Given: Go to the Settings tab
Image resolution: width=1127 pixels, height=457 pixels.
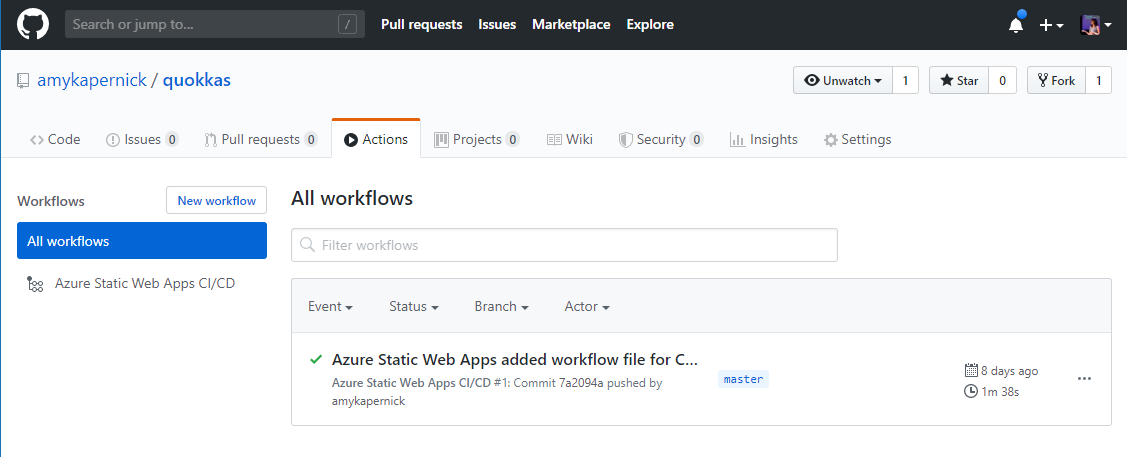Looking at the screenshot, I should (x=857, y=139).
